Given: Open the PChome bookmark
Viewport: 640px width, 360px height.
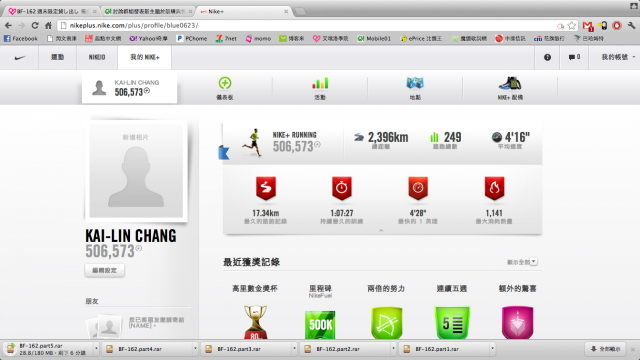Looking at the screenshot, I should click(x=192, y=38).
